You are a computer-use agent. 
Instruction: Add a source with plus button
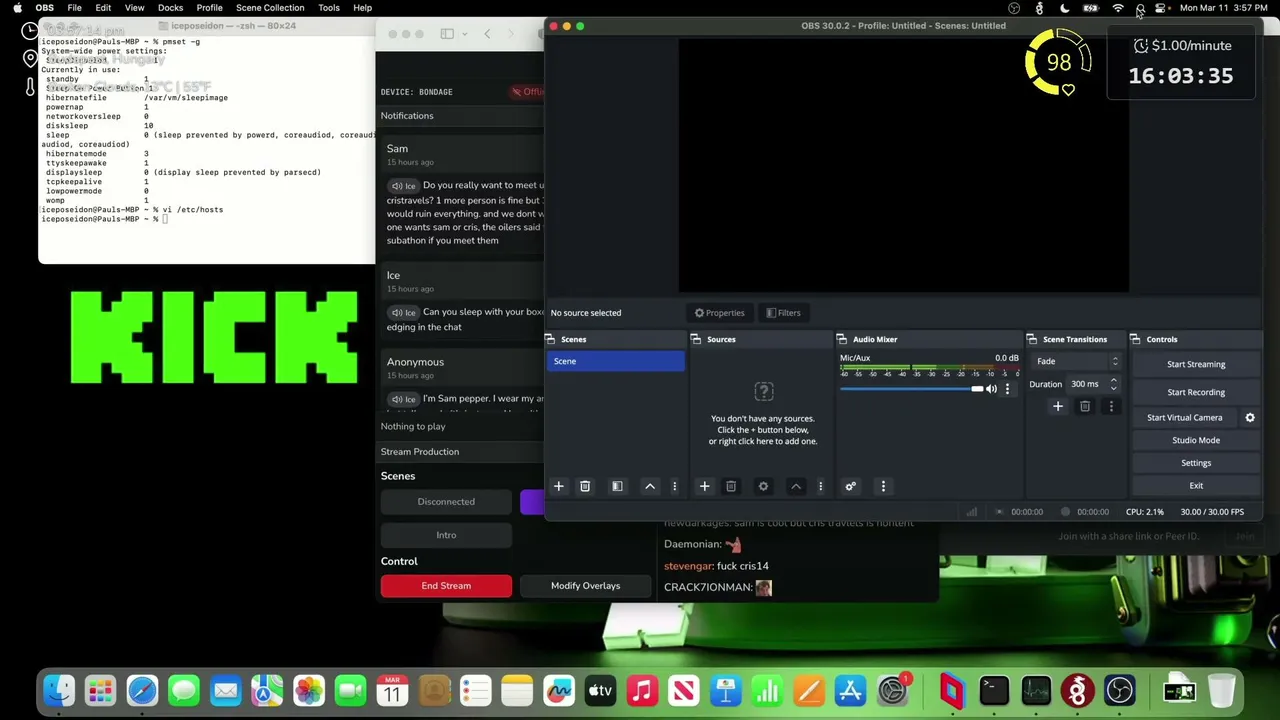(x=704, y=486)
